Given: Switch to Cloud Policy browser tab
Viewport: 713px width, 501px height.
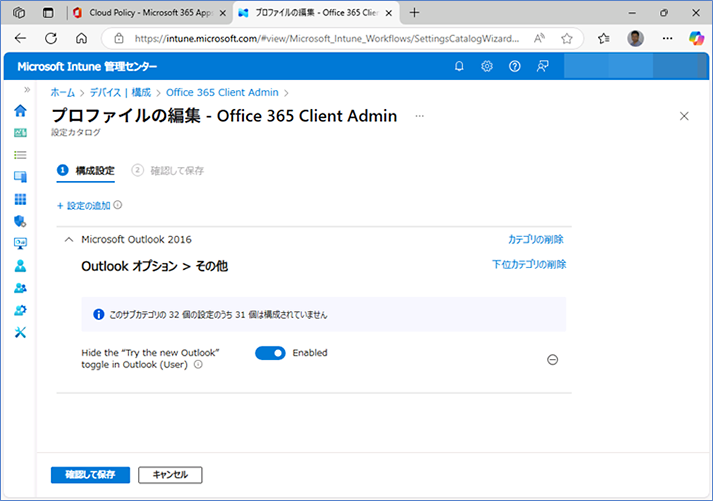Looking at the screenshot, I should (x=149, y=13).
